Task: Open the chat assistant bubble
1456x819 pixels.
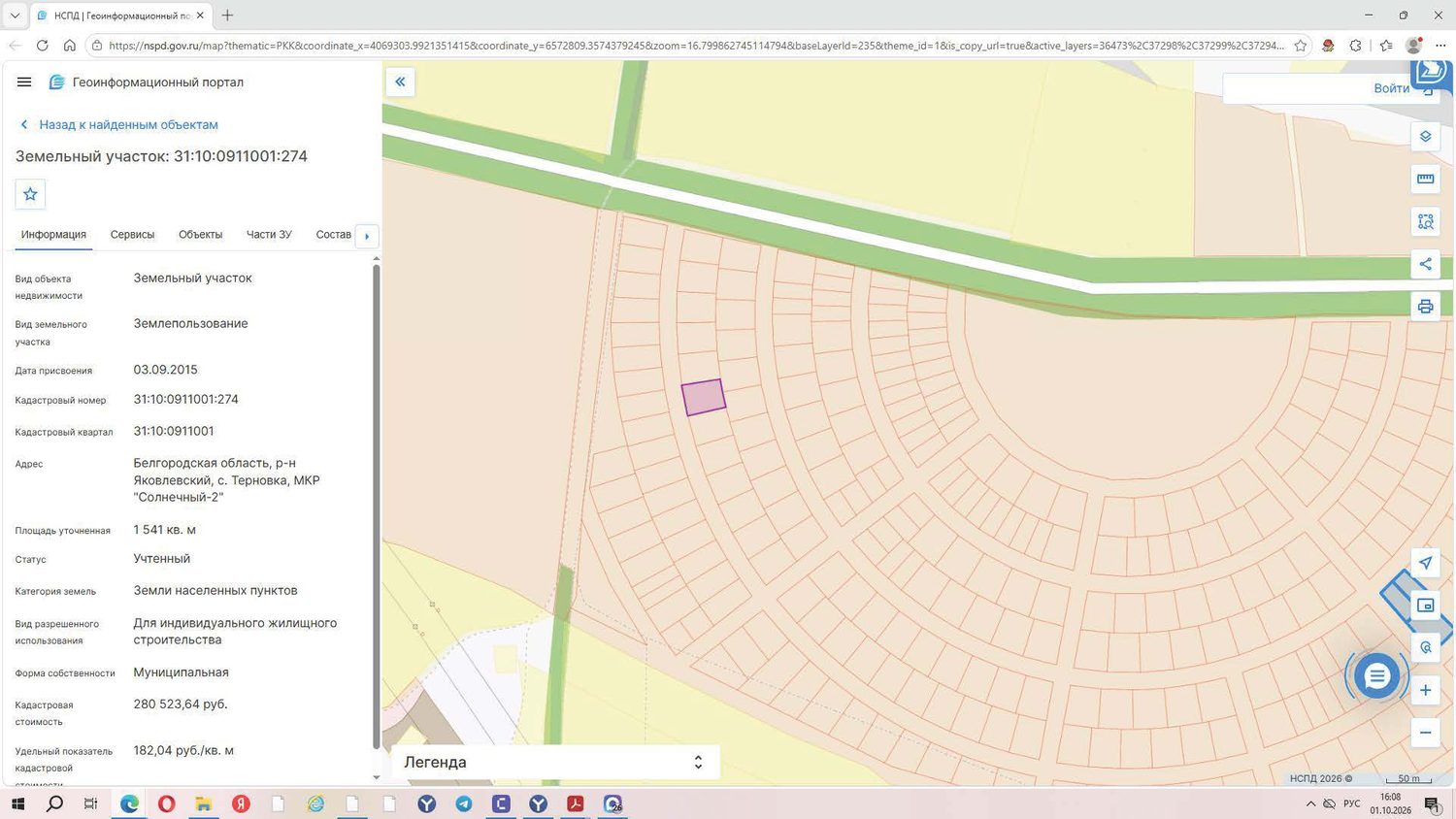Action: click(x=1376, y=676)
